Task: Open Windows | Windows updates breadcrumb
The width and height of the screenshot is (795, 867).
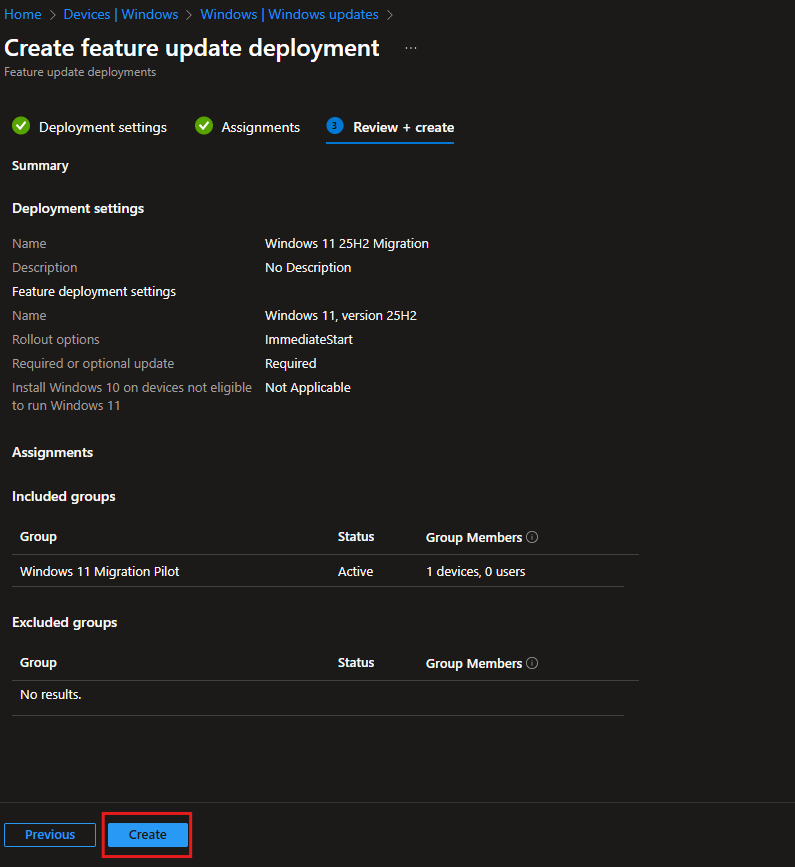Action: coord(289,14)
